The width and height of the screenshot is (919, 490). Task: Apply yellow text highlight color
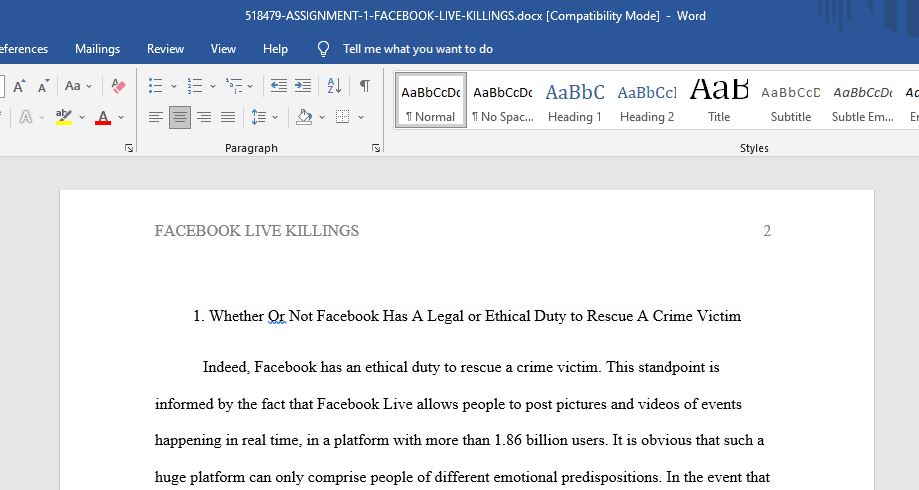(64, 117)
